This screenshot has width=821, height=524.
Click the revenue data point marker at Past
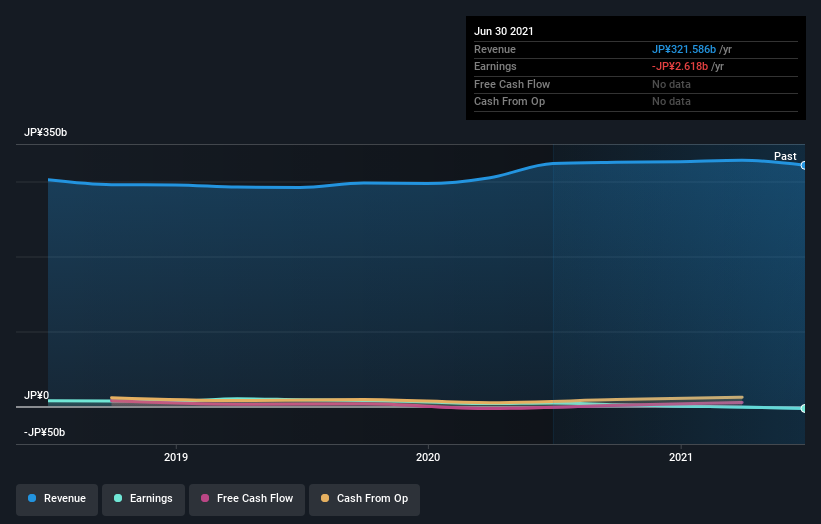(804, 165)
